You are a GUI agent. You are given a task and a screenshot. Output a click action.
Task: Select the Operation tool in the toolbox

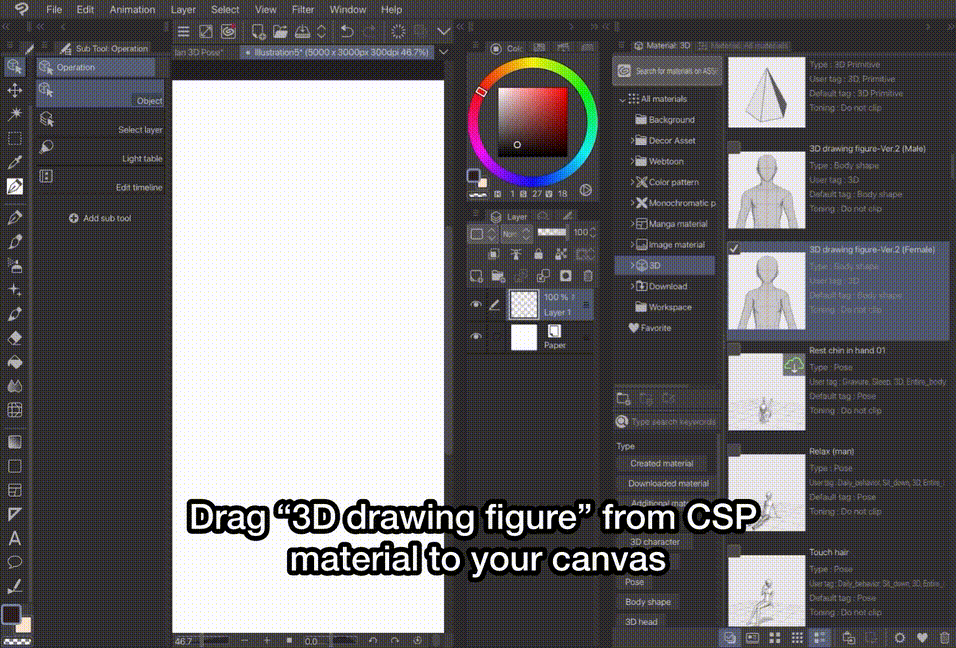point(14,66)
